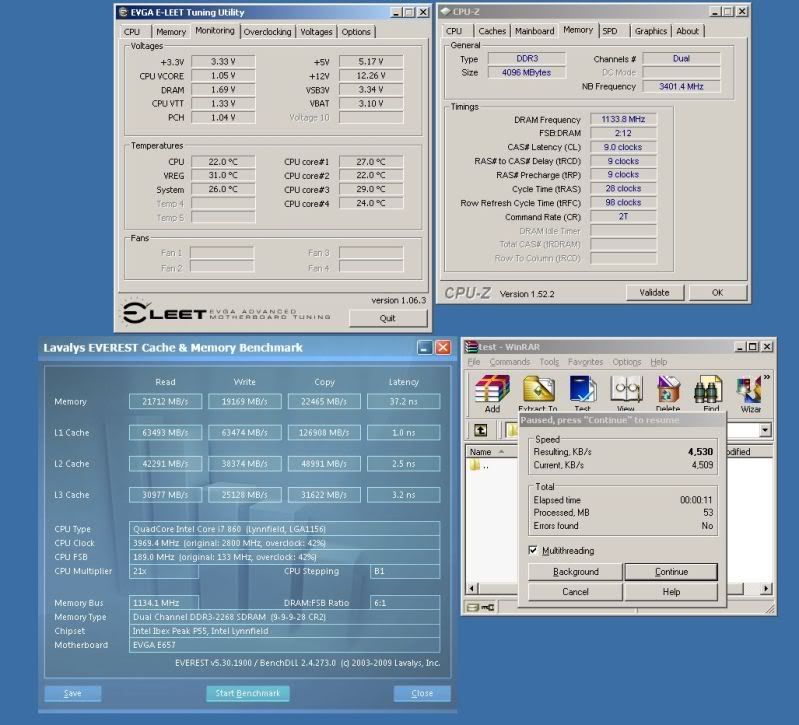
Task: Click OK in the CPU-Z window
Action: [x=717, y=292]
